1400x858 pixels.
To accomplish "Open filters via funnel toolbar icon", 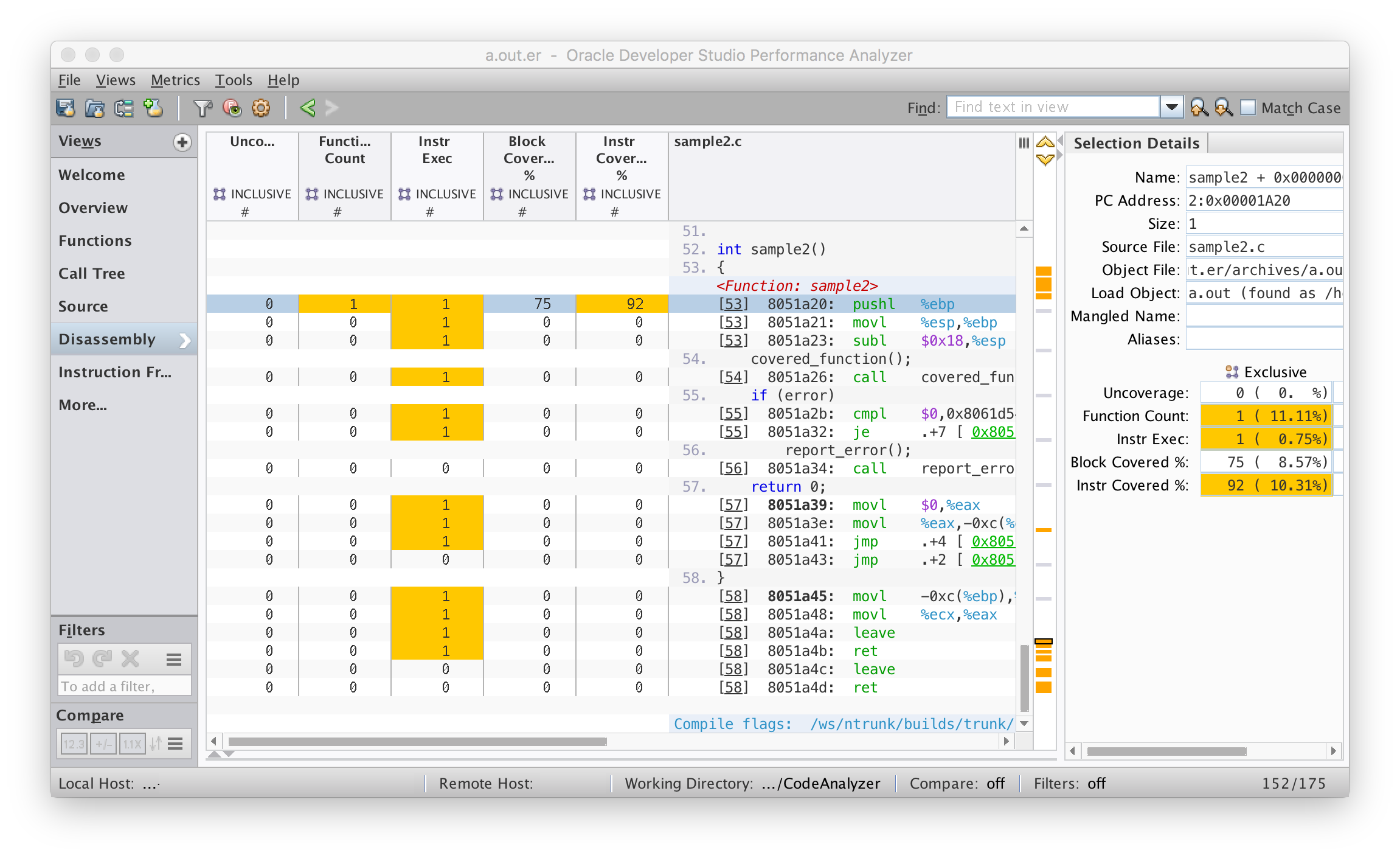I will 203,108.
